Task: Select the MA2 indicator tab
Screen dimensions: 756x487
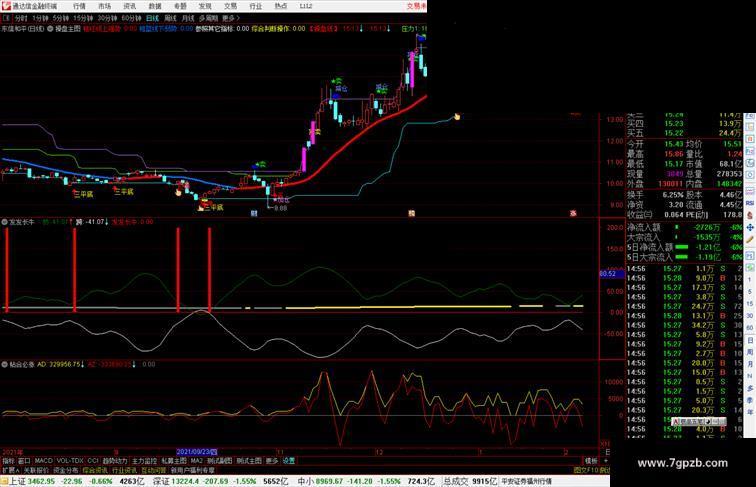Action: [x=196, y=461]
